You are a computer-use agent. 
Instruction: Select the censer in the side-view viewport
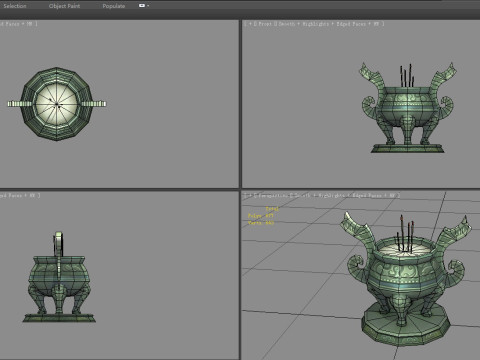[x=59, y=277]
